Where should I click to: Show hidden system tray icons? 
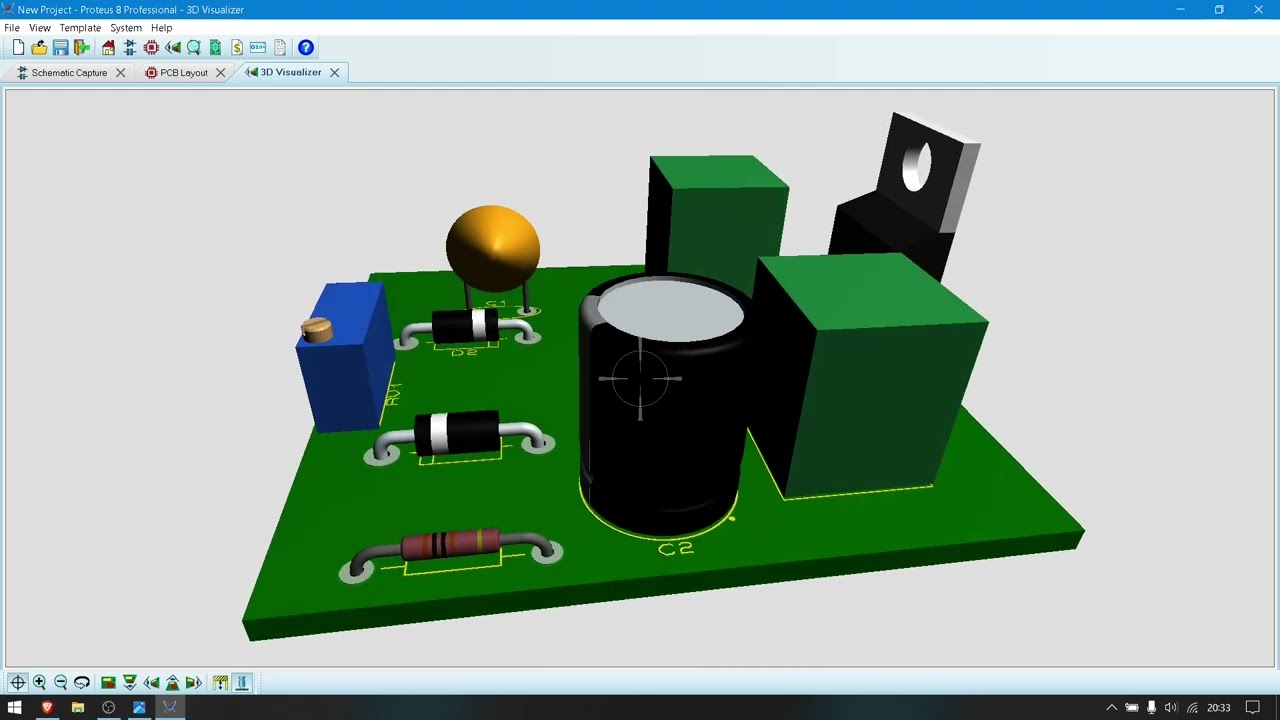coord(1111,708)
